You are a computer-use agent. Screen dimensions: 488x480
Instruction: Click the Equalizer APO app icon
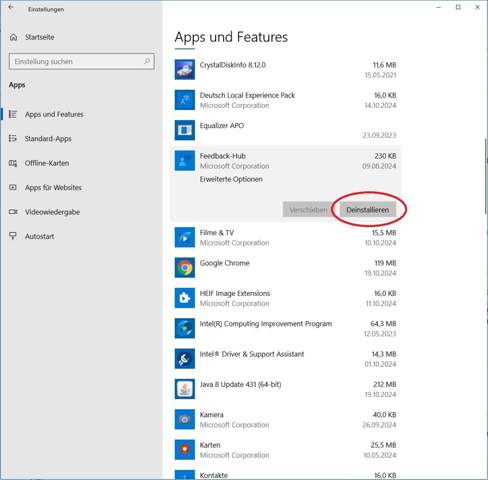click(185, 130)
